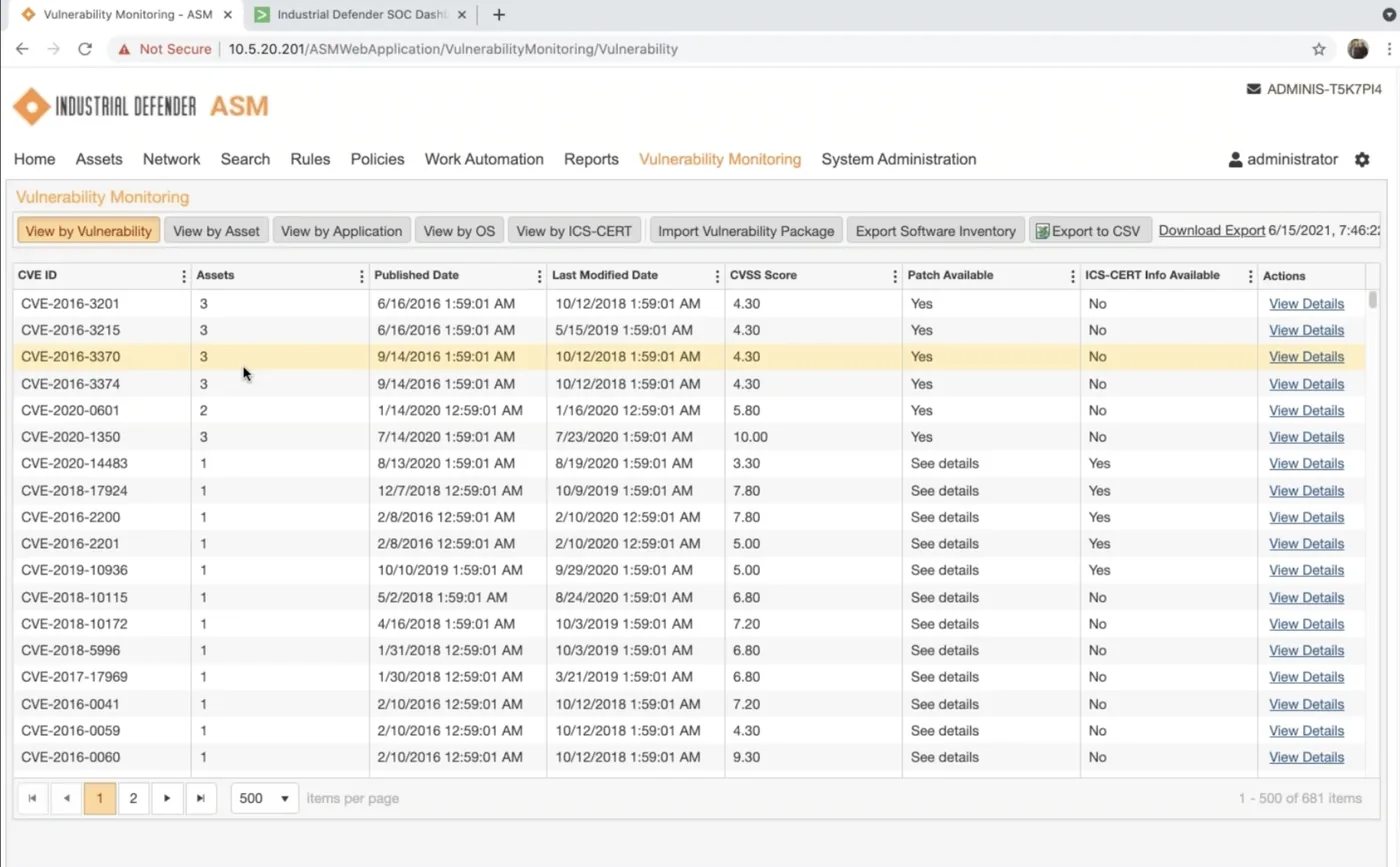1400x867 pixels.
Task: Open the CVSS Score column menu
Action: pyautogui.click(x=894, y=276)
